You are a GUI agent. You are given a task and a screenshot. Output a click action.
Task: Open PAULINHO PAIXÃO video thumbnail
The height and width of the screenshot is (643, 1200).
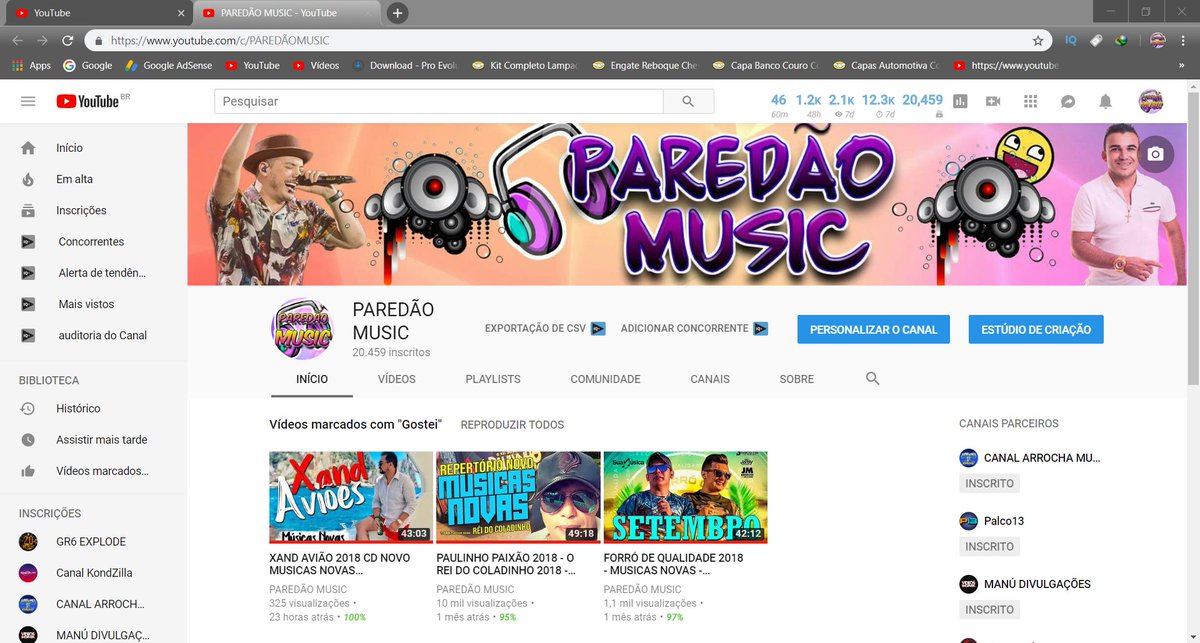click(x=518, y=497)
